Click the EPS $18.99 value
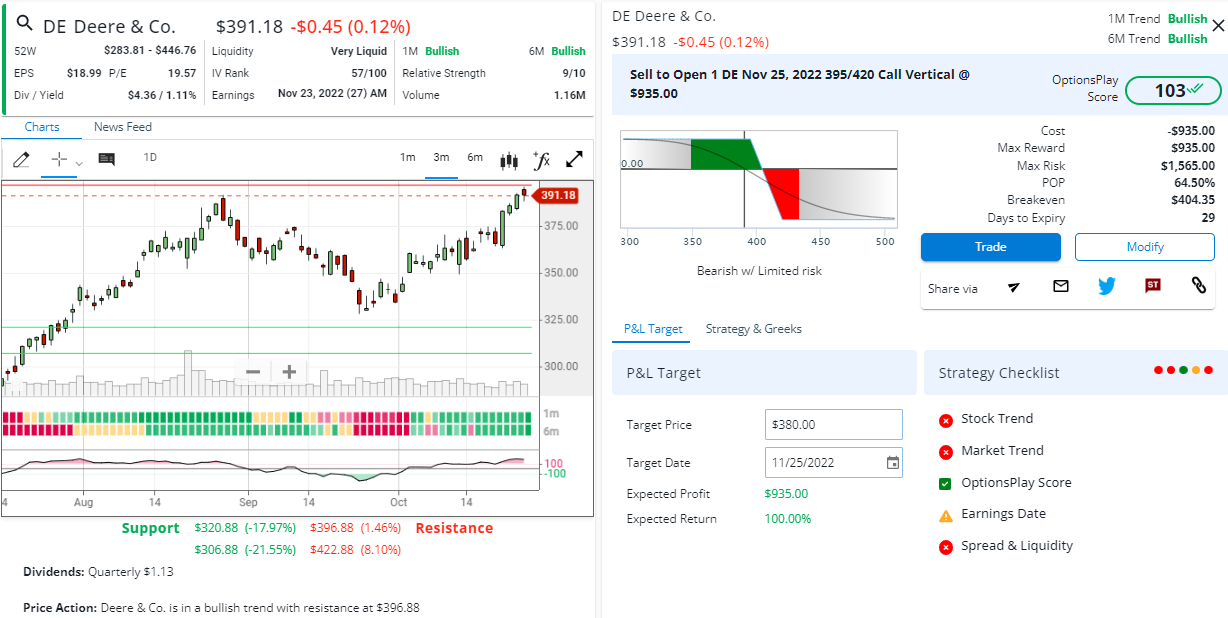1228x618 pixels. click(84, 73)
